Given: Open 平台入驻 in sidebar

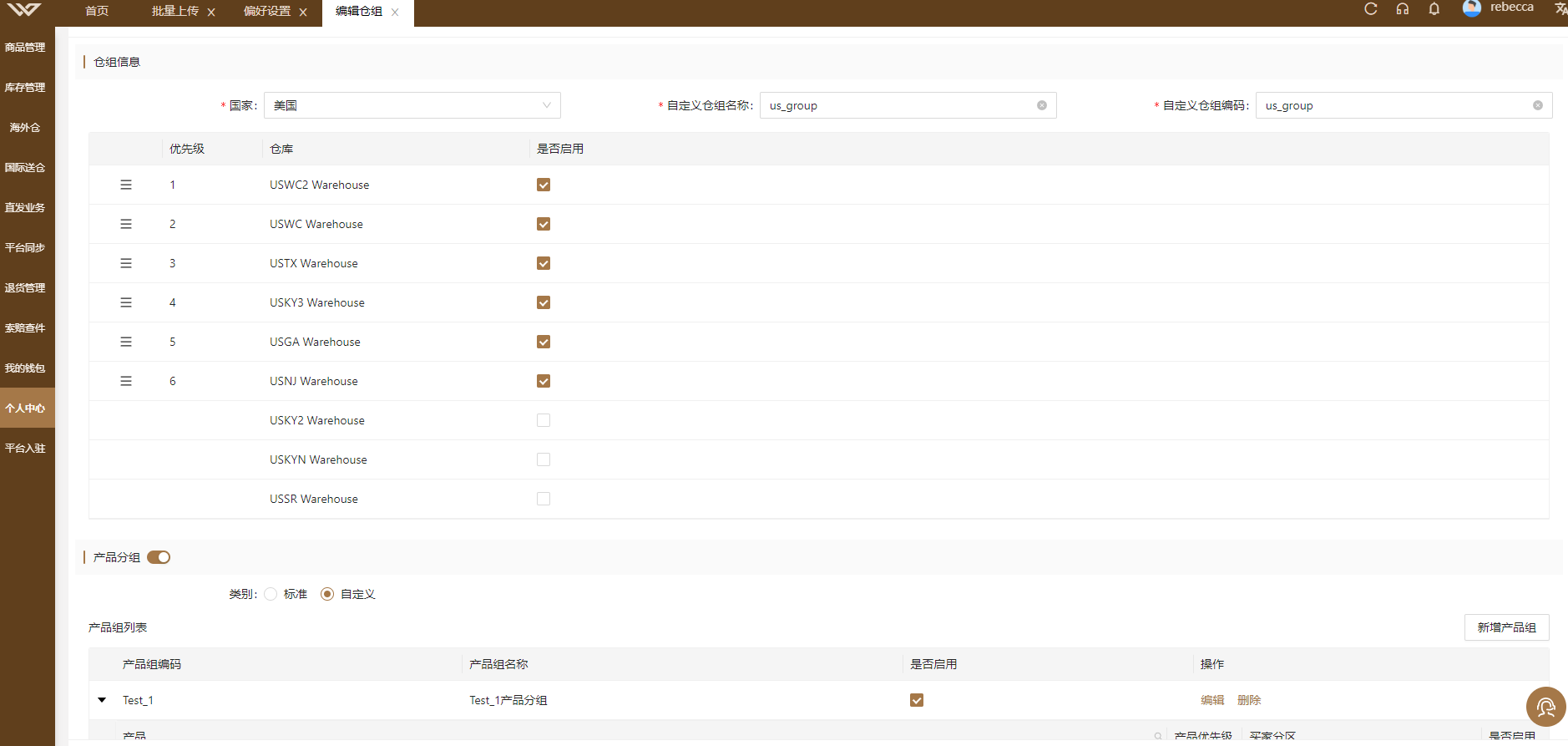Looking at the screenshot, I should pos(25,449).
